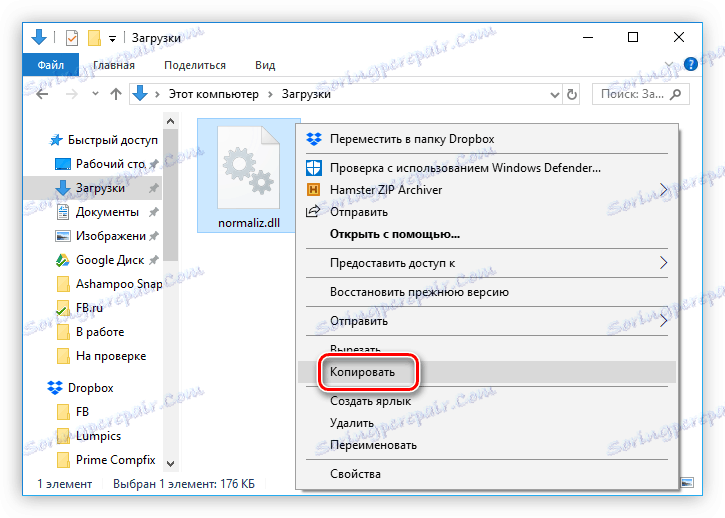Switch to the Вид ribbon tab
This screenshot has width=725, height=518.
pyautogui.click(x=265, y=65)
